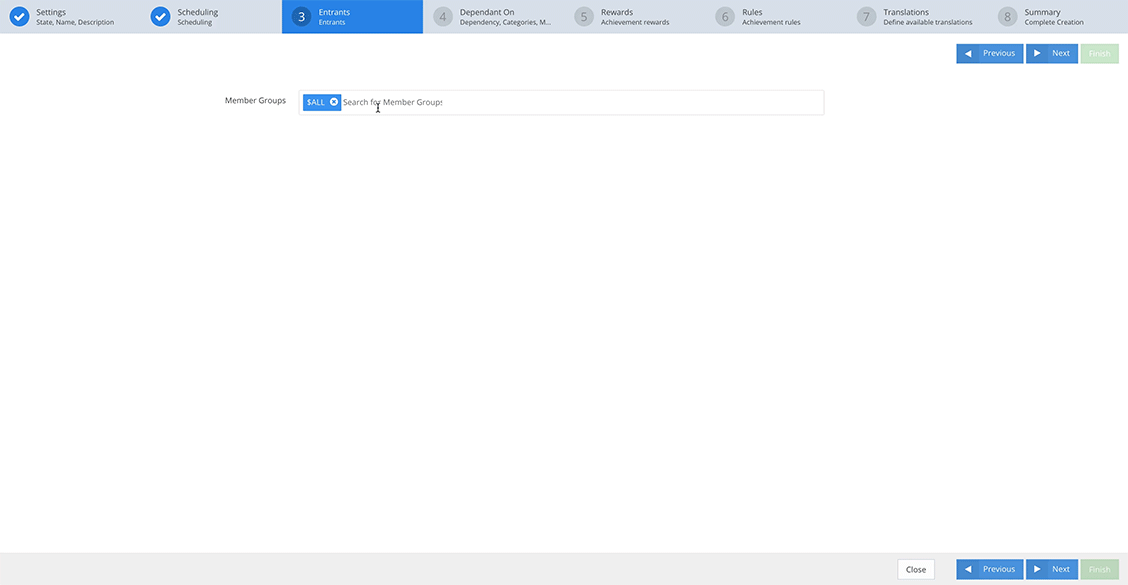Focus the Search for Member Groups field
The image size is (1128, 585).
point(580,102)
